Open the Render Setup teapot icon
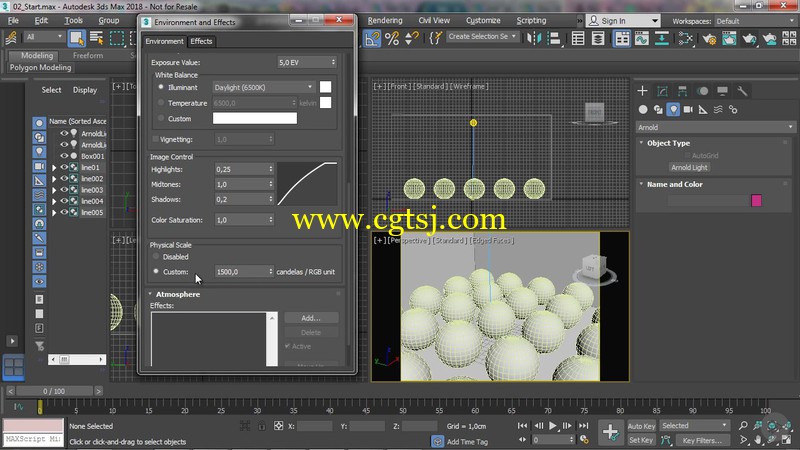Viewport: 800px width, 450px height. tap(709, 38)
